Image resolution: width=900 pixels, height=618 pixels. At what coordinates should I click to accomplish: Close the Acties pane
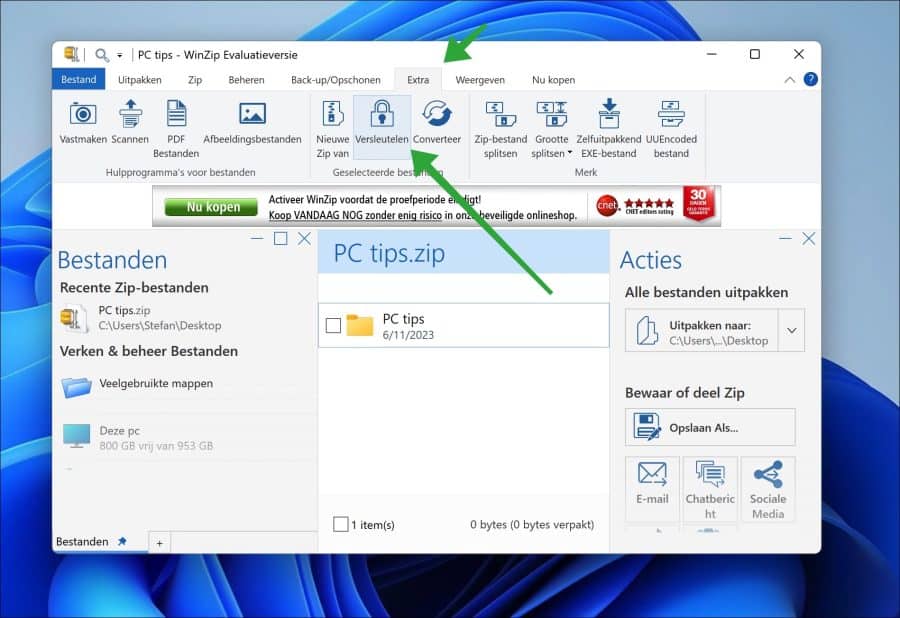pyautogui.click(x=809, y=238)
